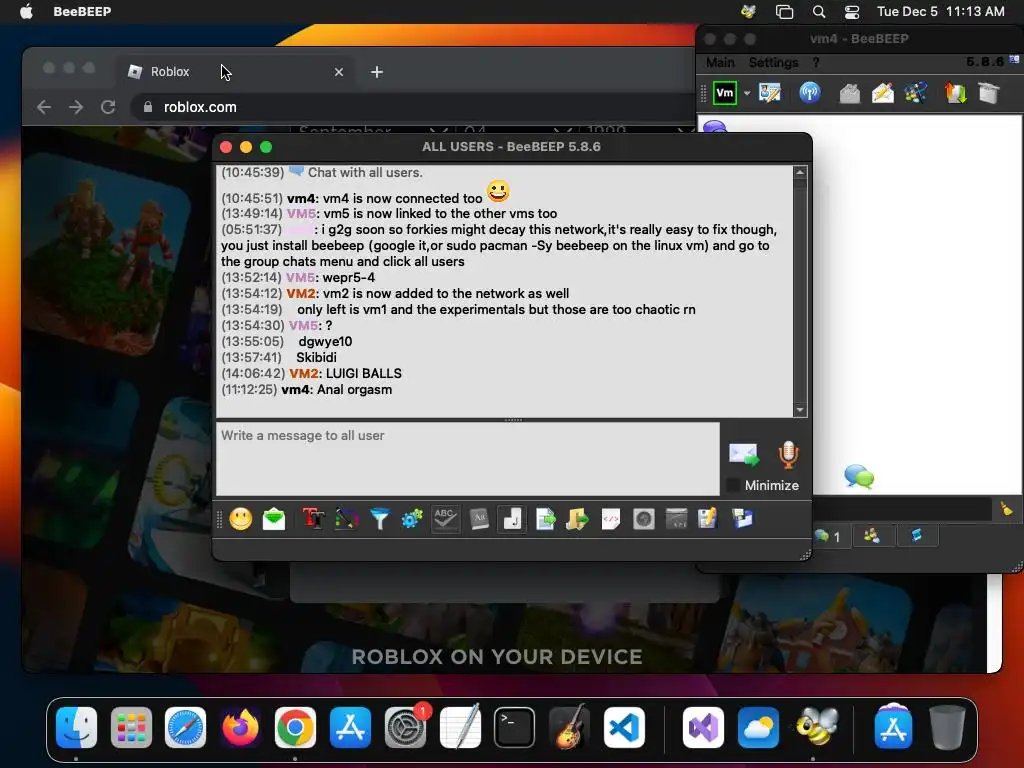1024x768 pixels.
Task: Click the blue broadcast antenna icon
Action: 810,93
